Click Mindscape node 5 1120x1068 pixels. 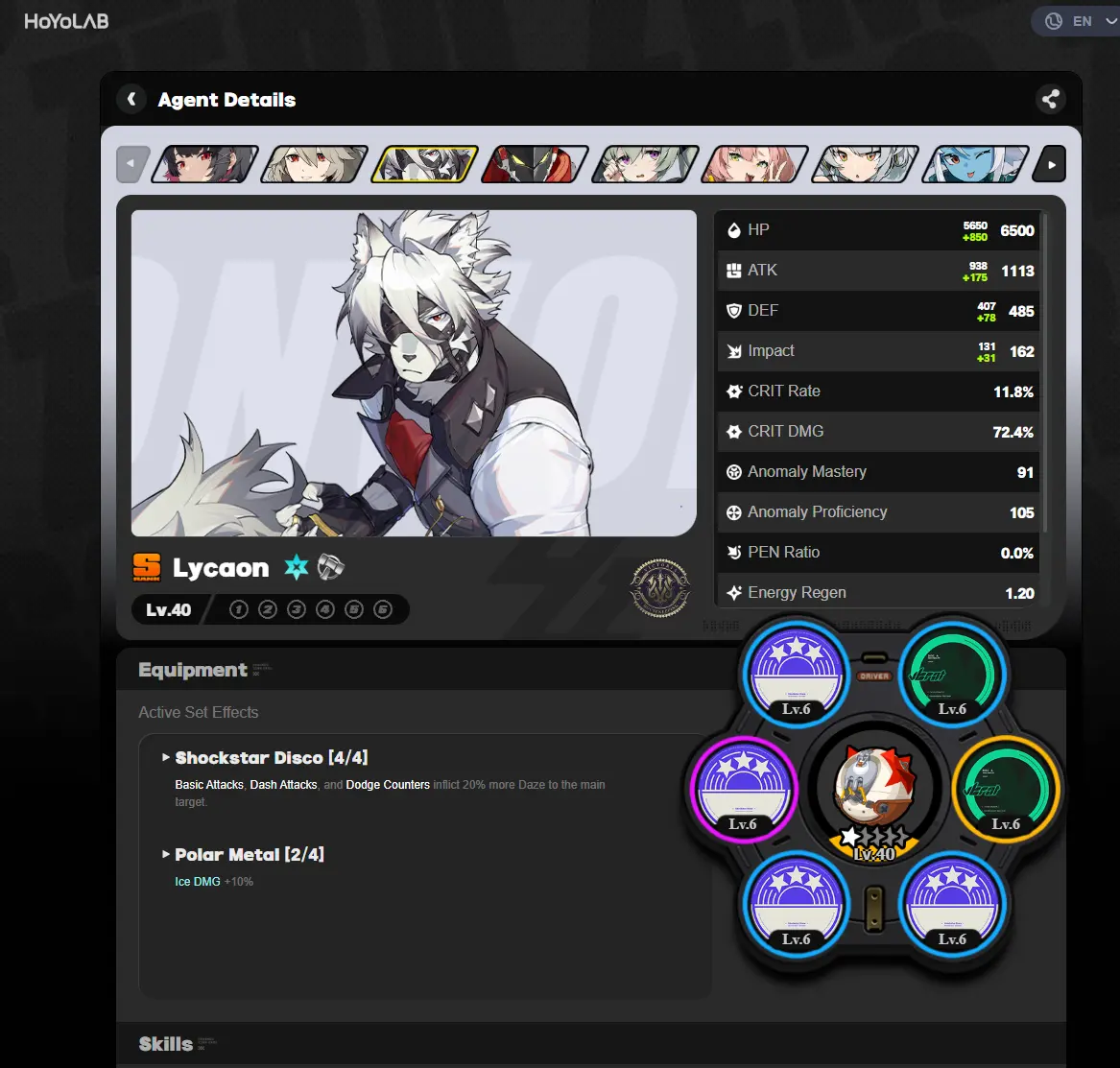pyautogui.click(x=354, y=609)
